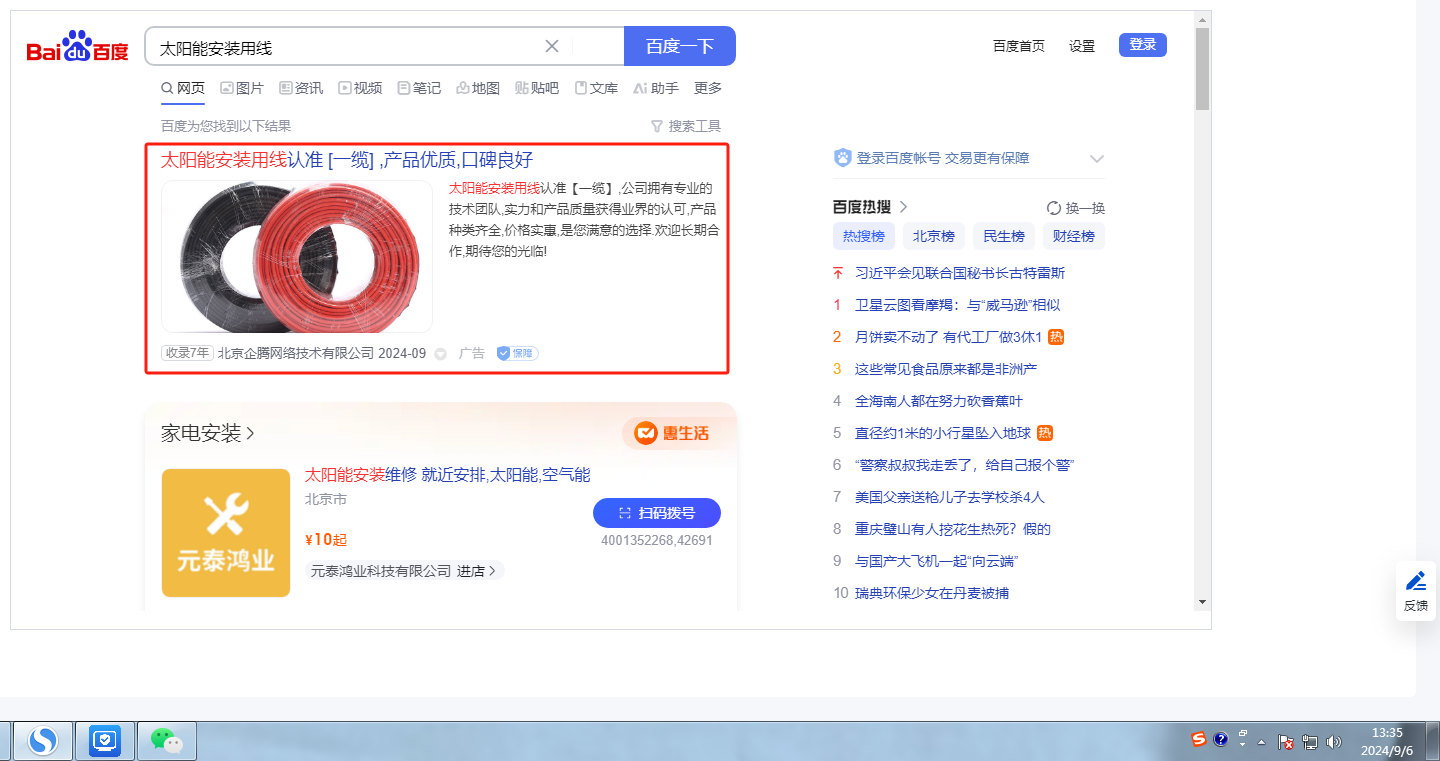The width and height of the screenshot is (1440, 761).
Task: Open the 反馈 feedback pencil icon
Action: coord(1415,582)
